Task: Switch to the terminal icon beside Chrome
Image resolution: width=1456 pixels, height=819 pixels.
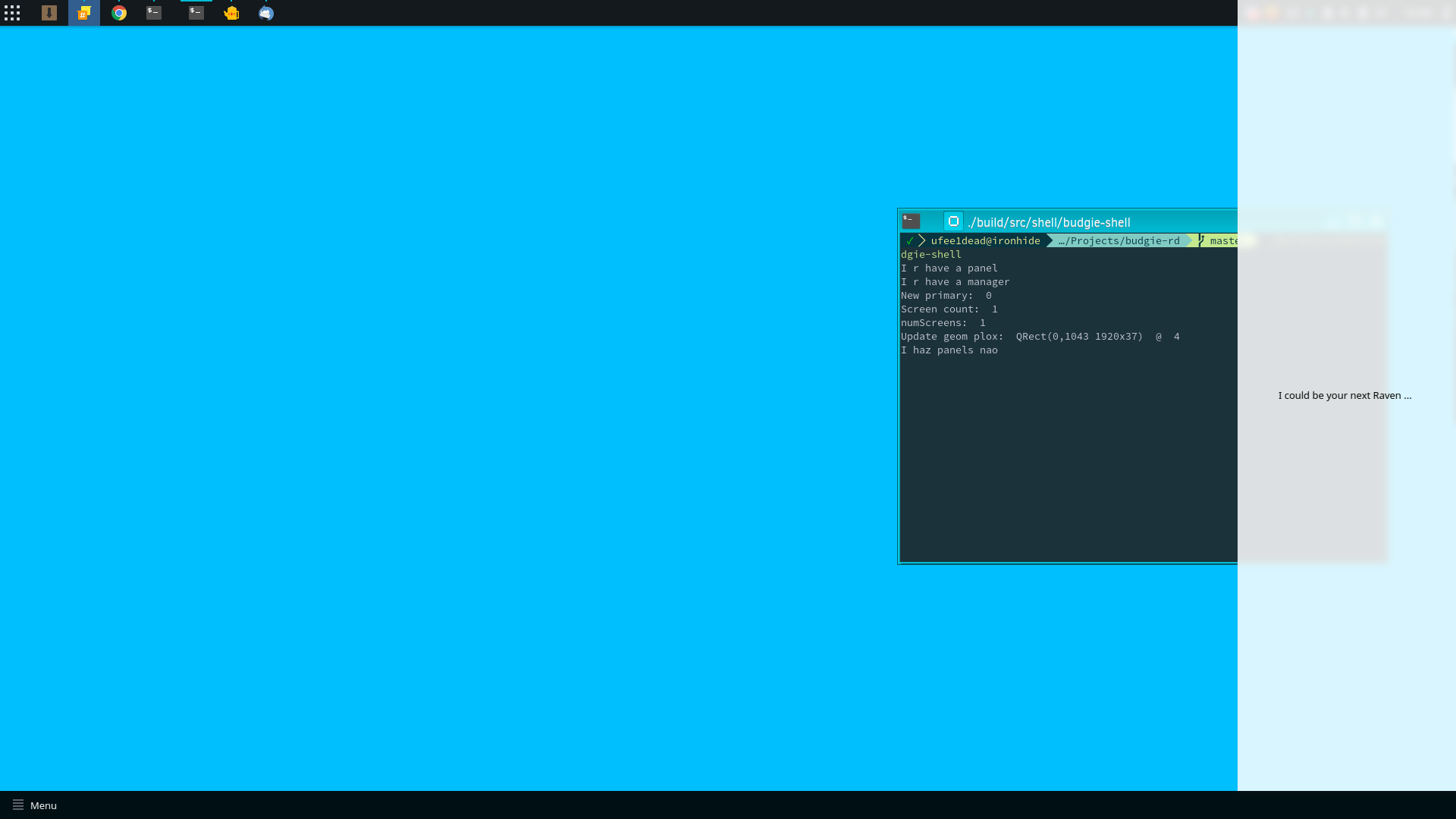Action: tap(154, 13)
